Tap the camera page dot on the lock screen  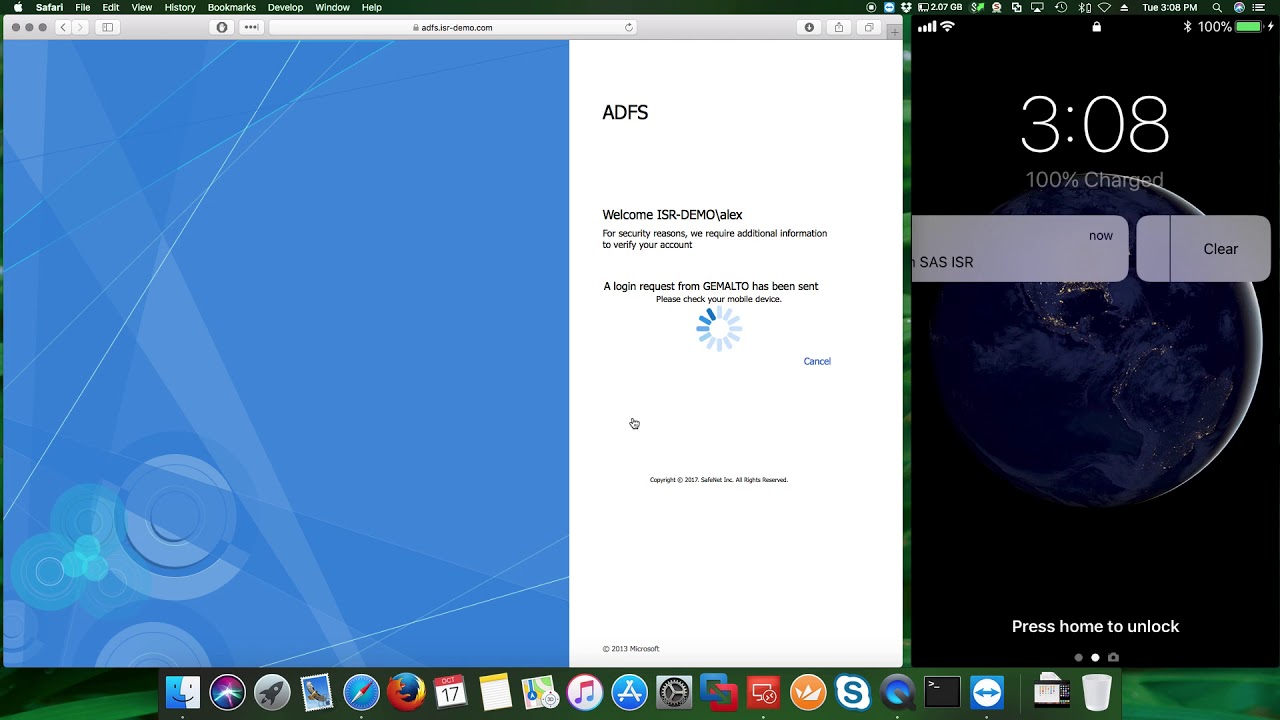[1113, 657]
